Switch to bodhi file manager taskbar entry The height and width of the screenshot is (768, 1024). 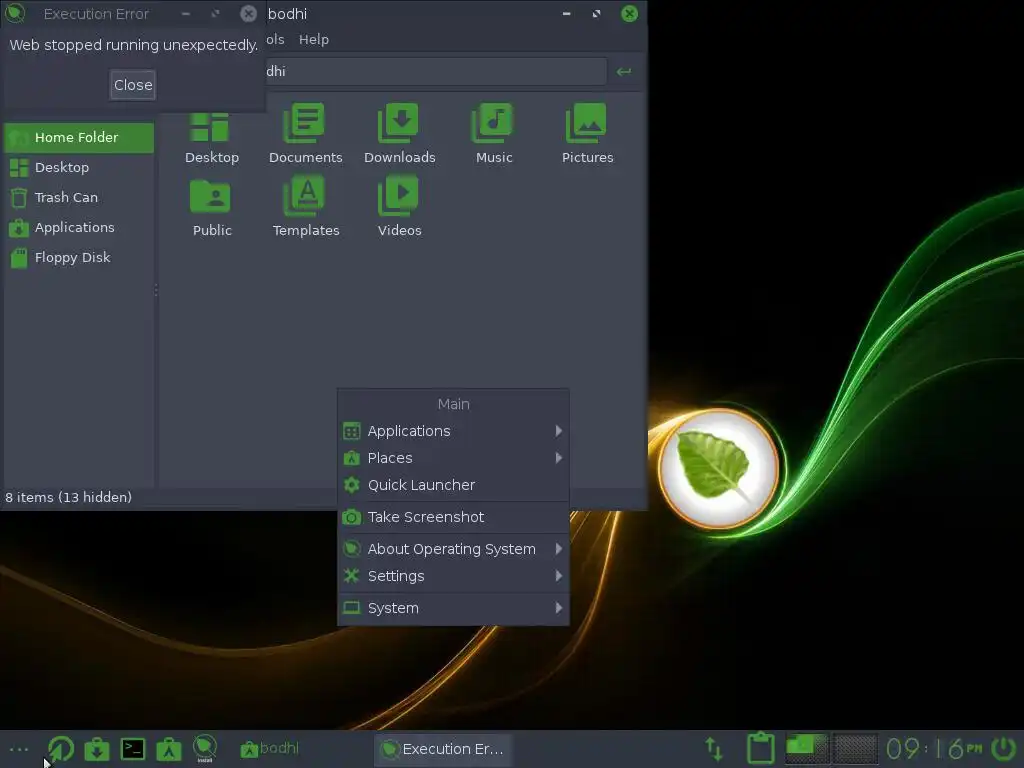(x=270, y=749)
